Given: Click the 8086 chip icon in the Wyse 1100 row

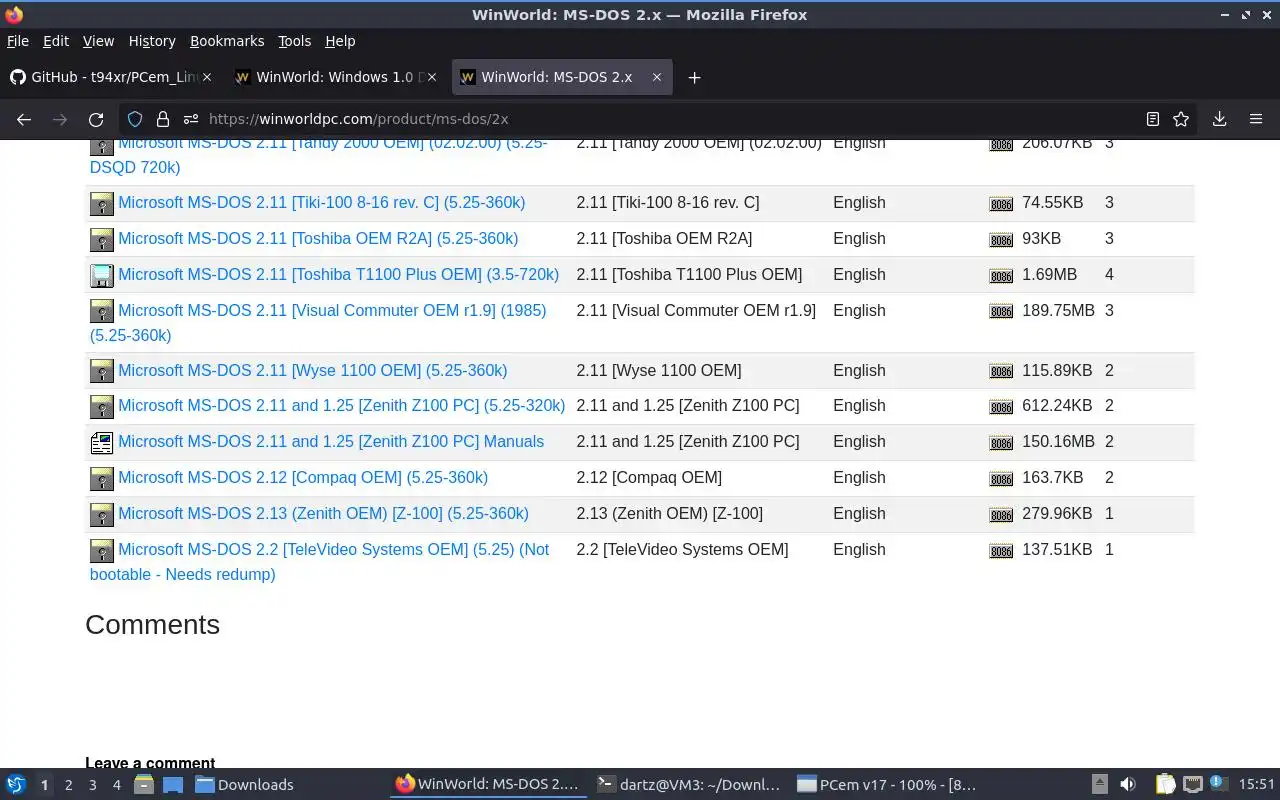Looking at the screenshot, I should [x=1001, y=372].
